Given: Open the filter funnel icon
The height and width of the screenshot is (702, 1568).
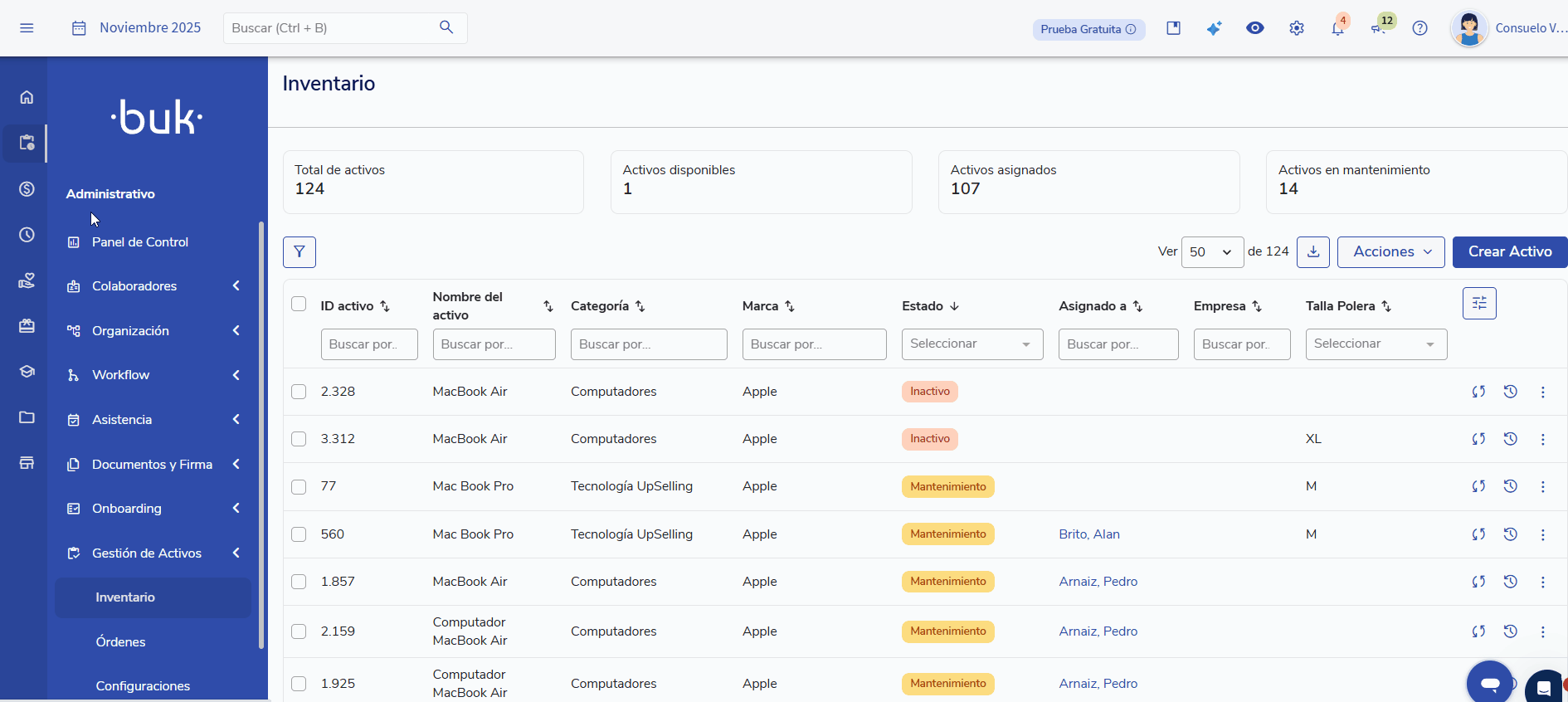Looking at the screenshot, I should 299,252.
